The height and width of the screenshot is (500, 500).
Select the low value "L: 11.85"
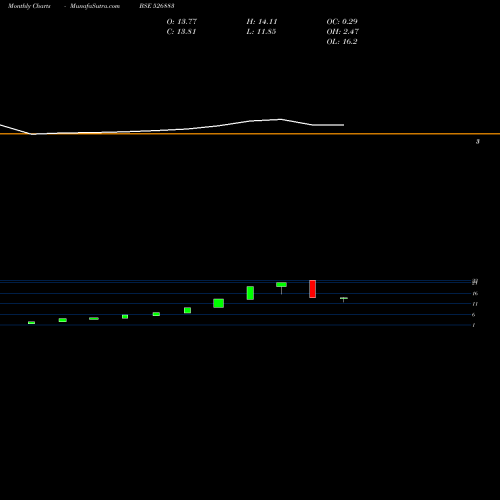261,32
